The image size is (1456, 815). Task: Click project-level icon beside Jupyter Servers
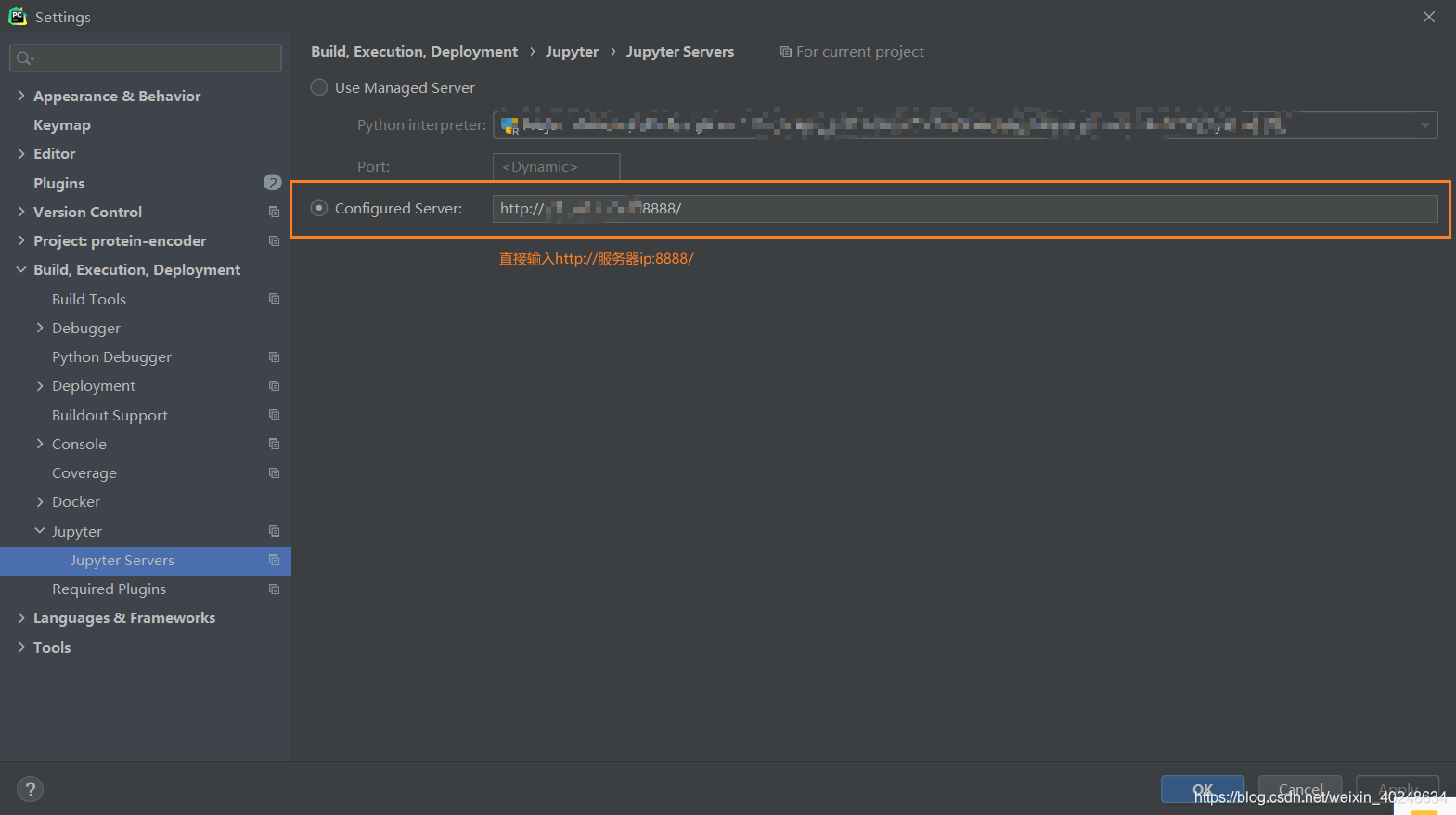274,560
